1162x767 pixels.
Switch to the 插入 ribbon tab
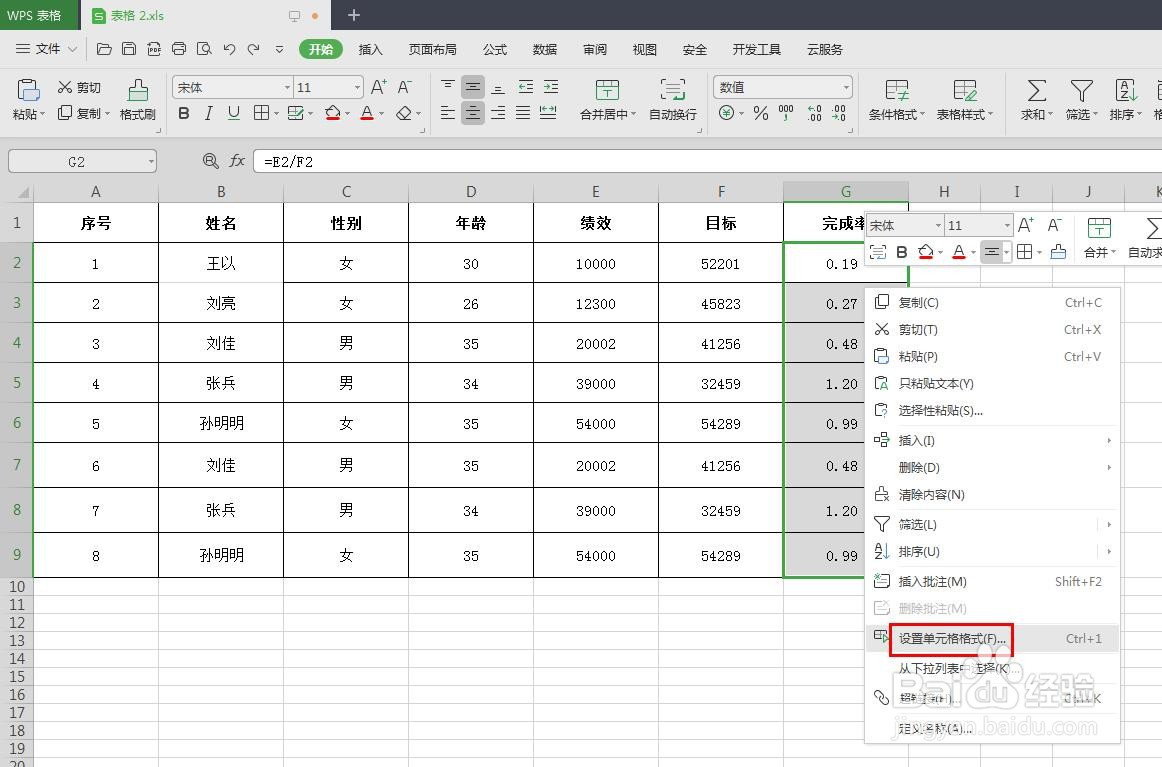[371, 48]
